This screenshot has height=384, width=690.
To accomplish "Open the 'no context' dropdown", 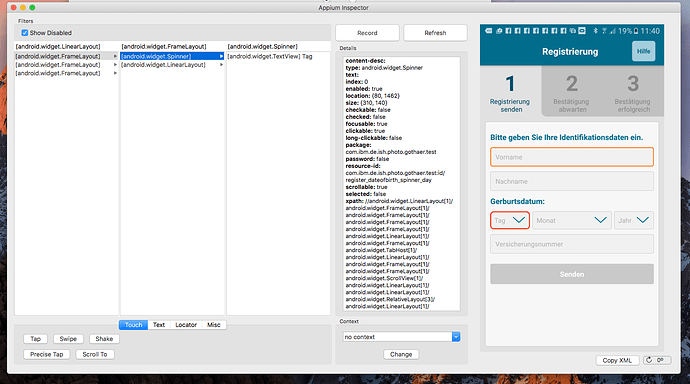I will coord(401,337).
